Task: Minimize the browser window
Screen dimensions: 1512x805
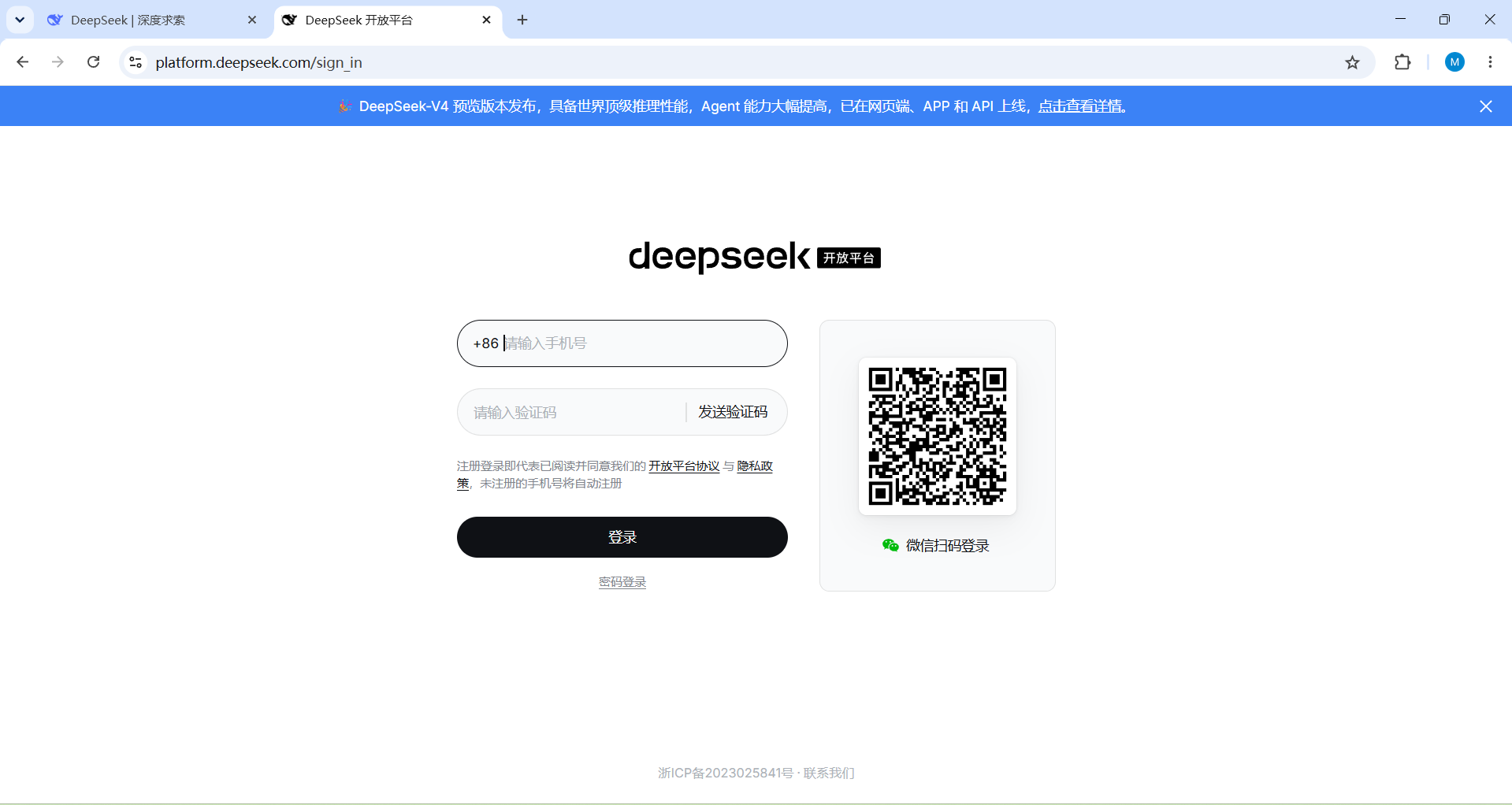Action: pos(1400,20)
